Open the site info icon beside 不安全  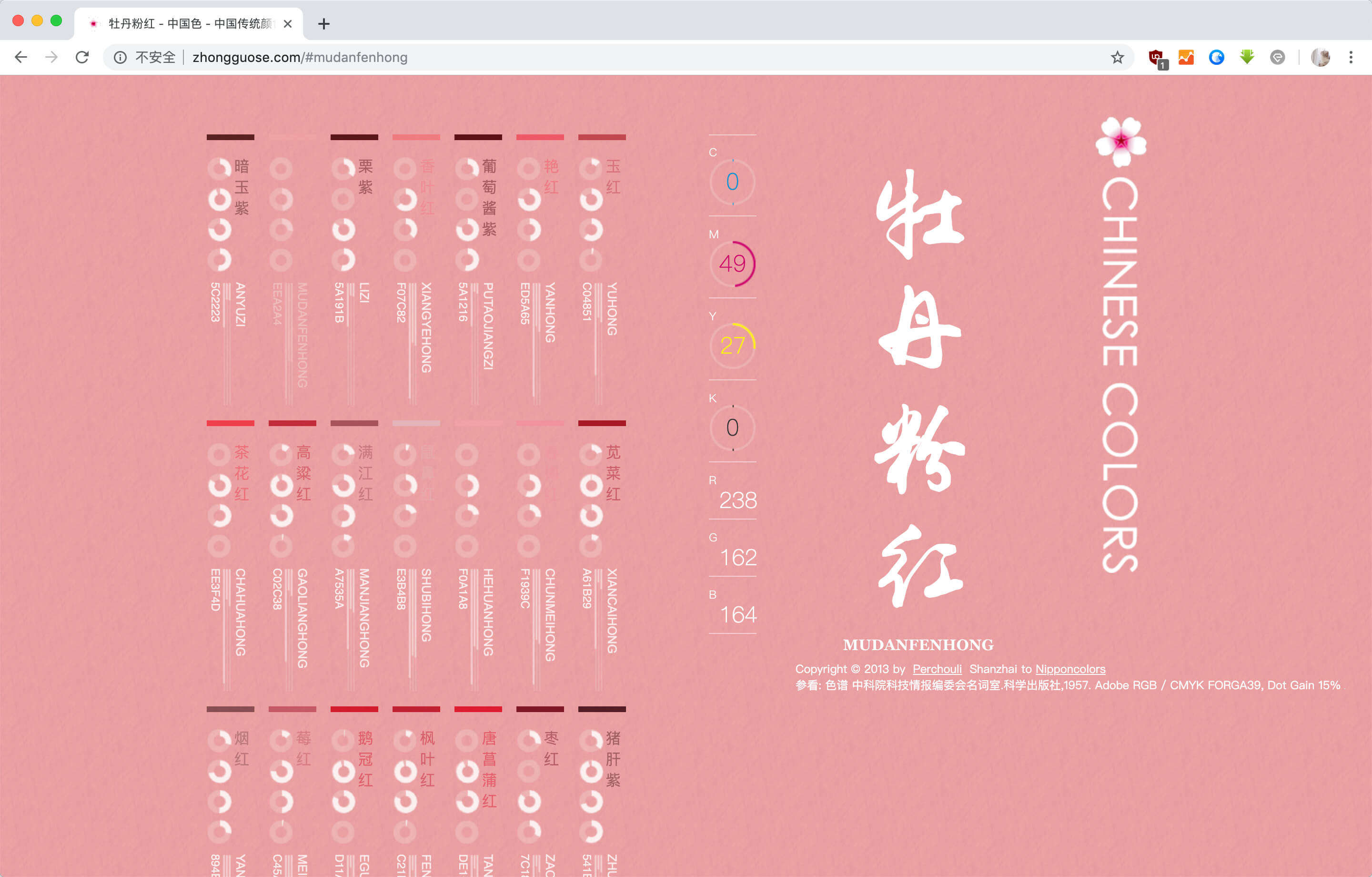pos(120,57)
